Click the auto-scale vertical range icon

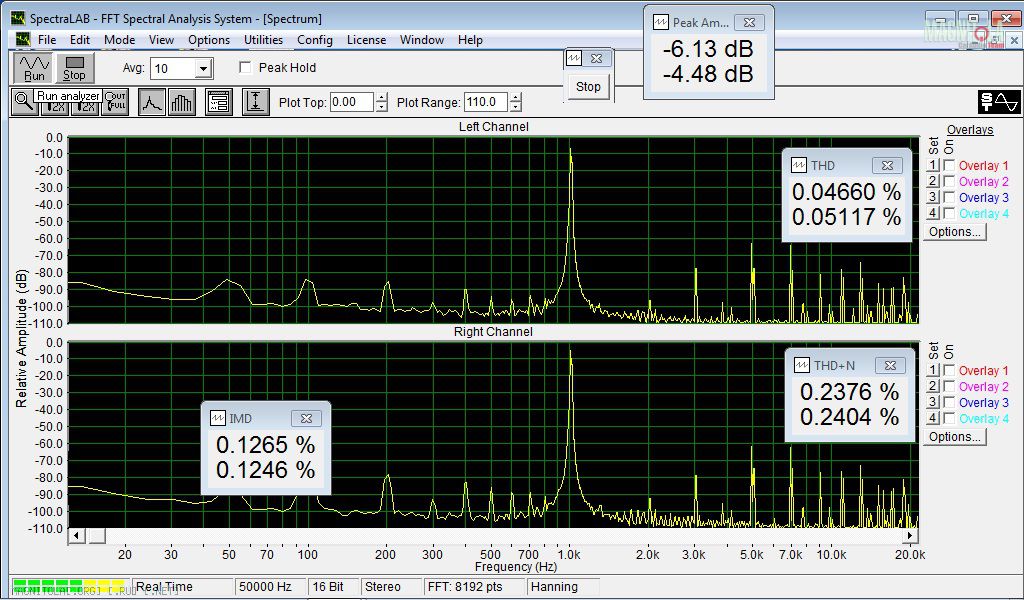tap(256, 102)
